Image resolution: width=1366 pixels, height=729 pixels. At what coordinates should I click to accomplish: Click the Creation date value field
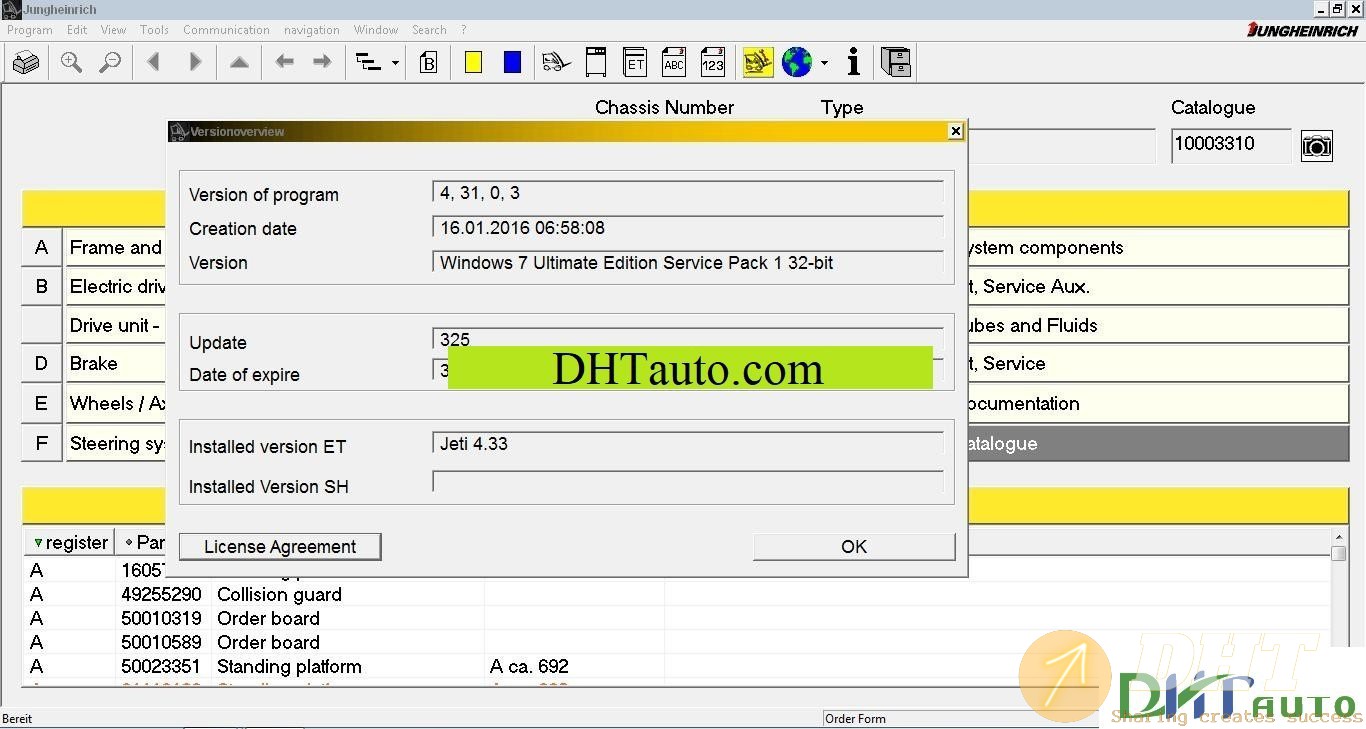688,228
